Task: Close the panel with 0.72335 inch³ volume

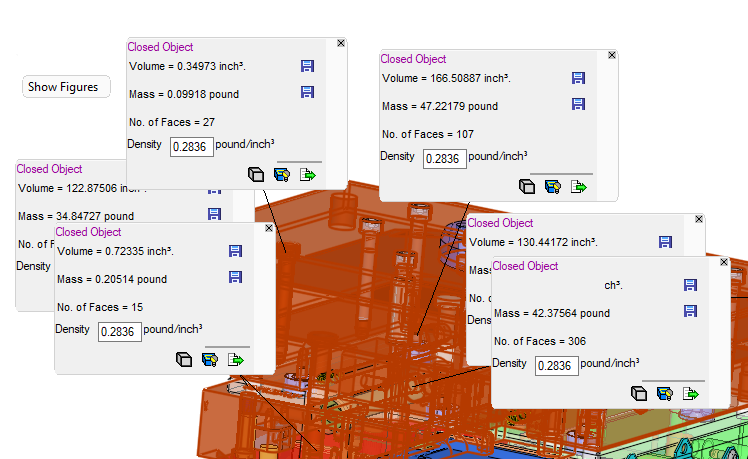Action: [268, 228]
